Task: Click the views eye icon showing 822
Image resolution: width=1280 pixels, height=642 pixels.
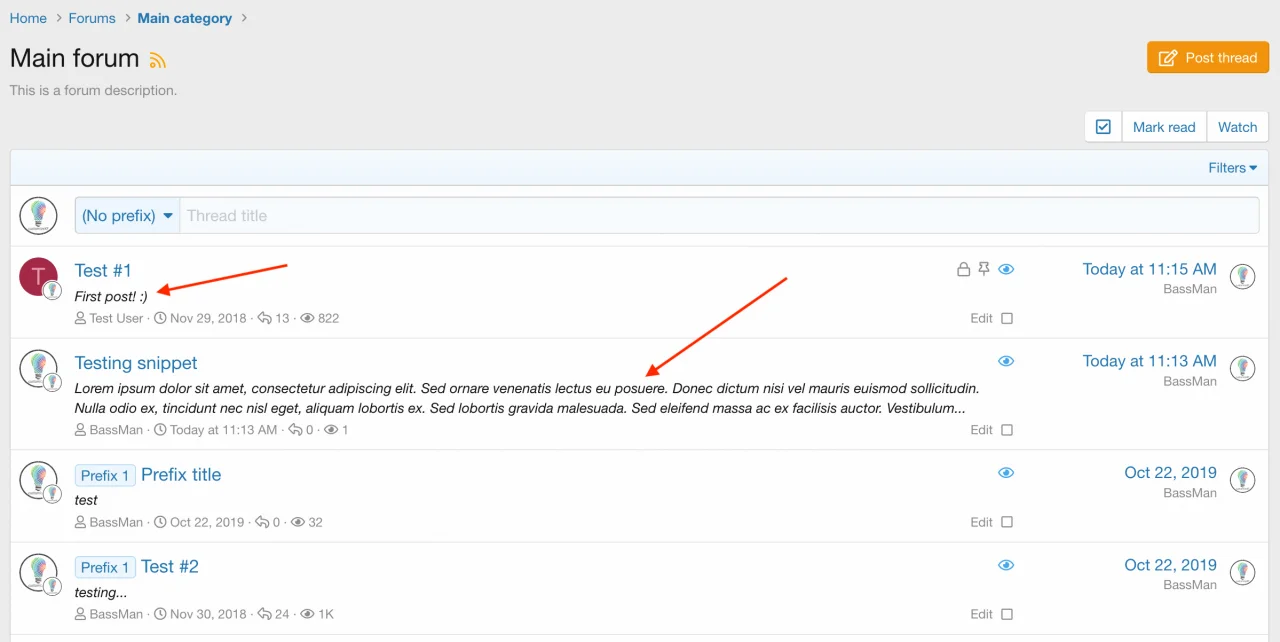Action: point(309,318)
